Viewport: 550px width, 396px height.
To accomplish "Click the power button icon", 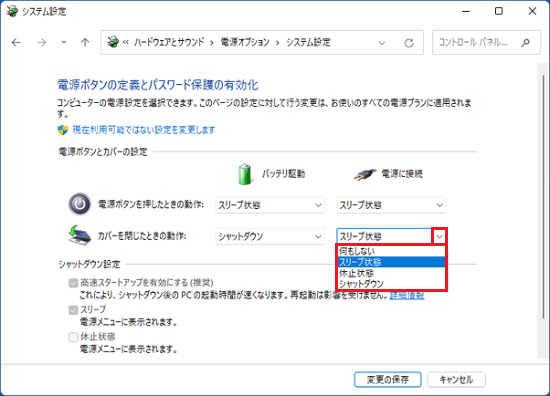I will 80,204.
